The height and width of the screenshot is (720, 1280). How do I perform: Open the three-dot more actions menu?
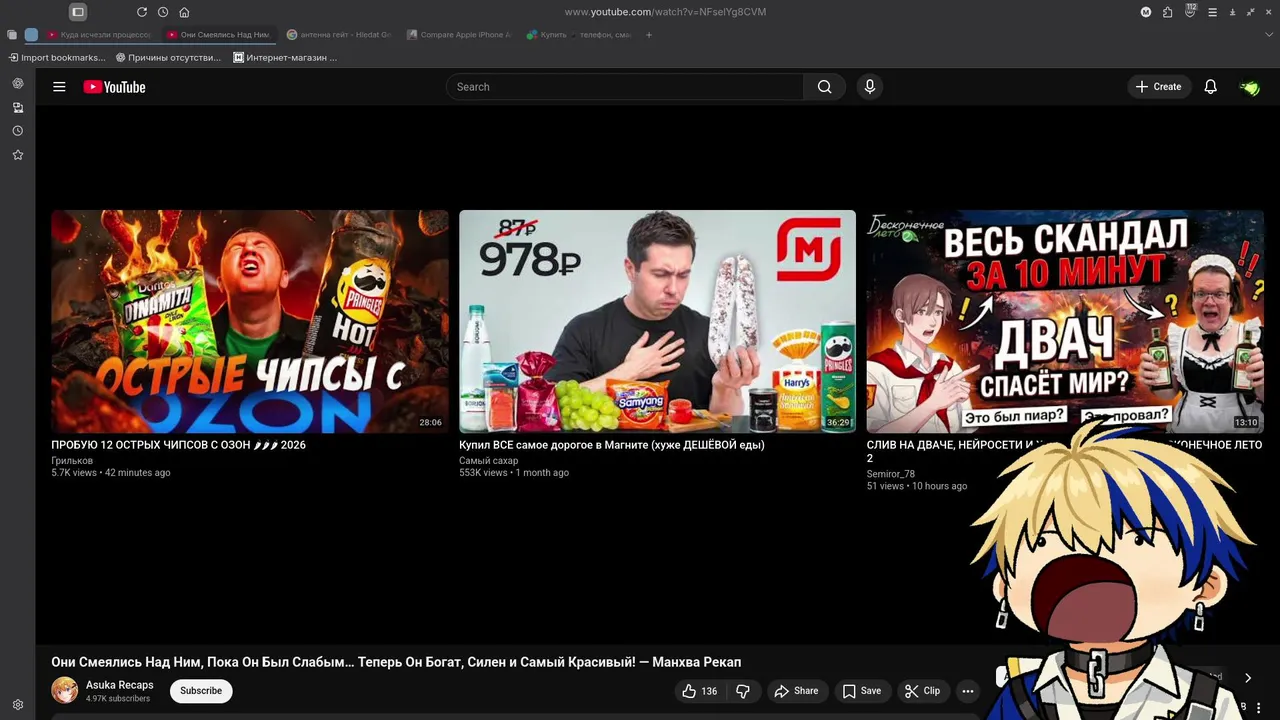click(967, 691)
